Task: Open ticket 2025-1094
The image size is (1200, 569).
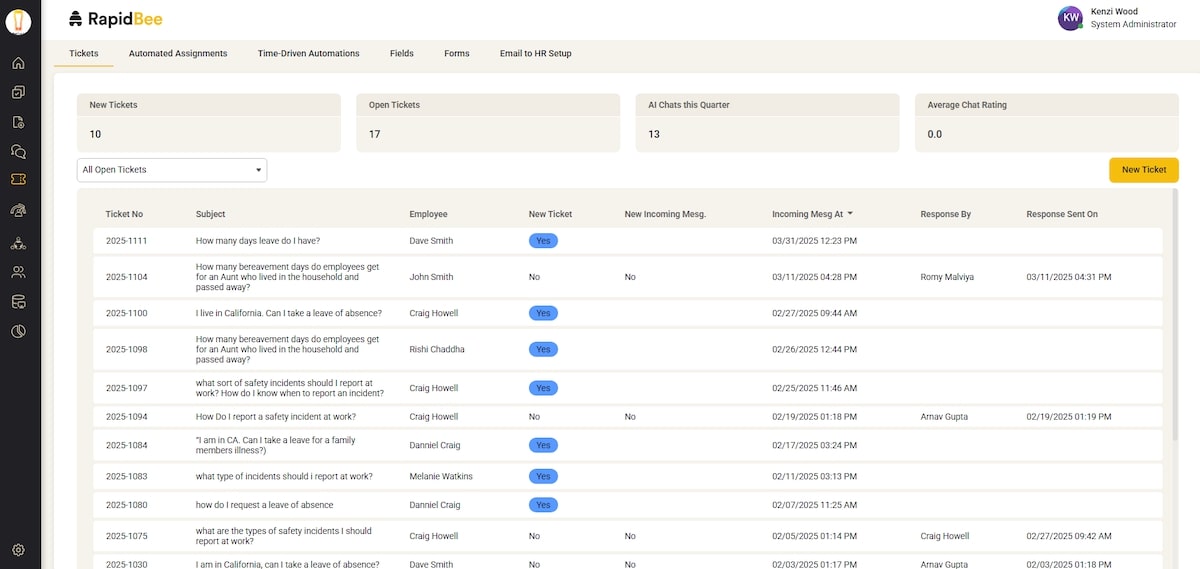Action: 126,417
